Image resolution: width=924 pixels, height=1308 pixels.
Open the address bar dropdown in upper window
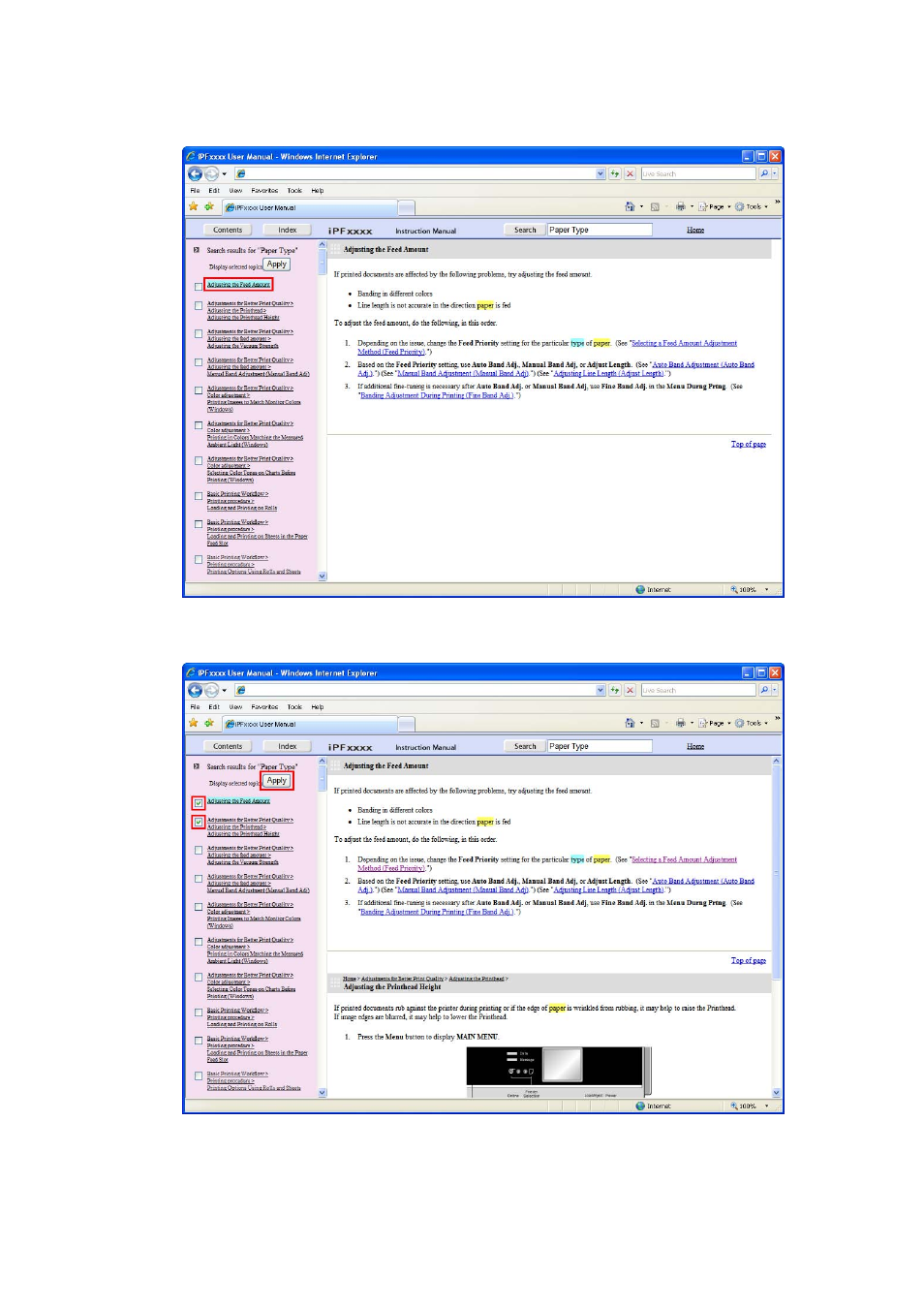601,174
